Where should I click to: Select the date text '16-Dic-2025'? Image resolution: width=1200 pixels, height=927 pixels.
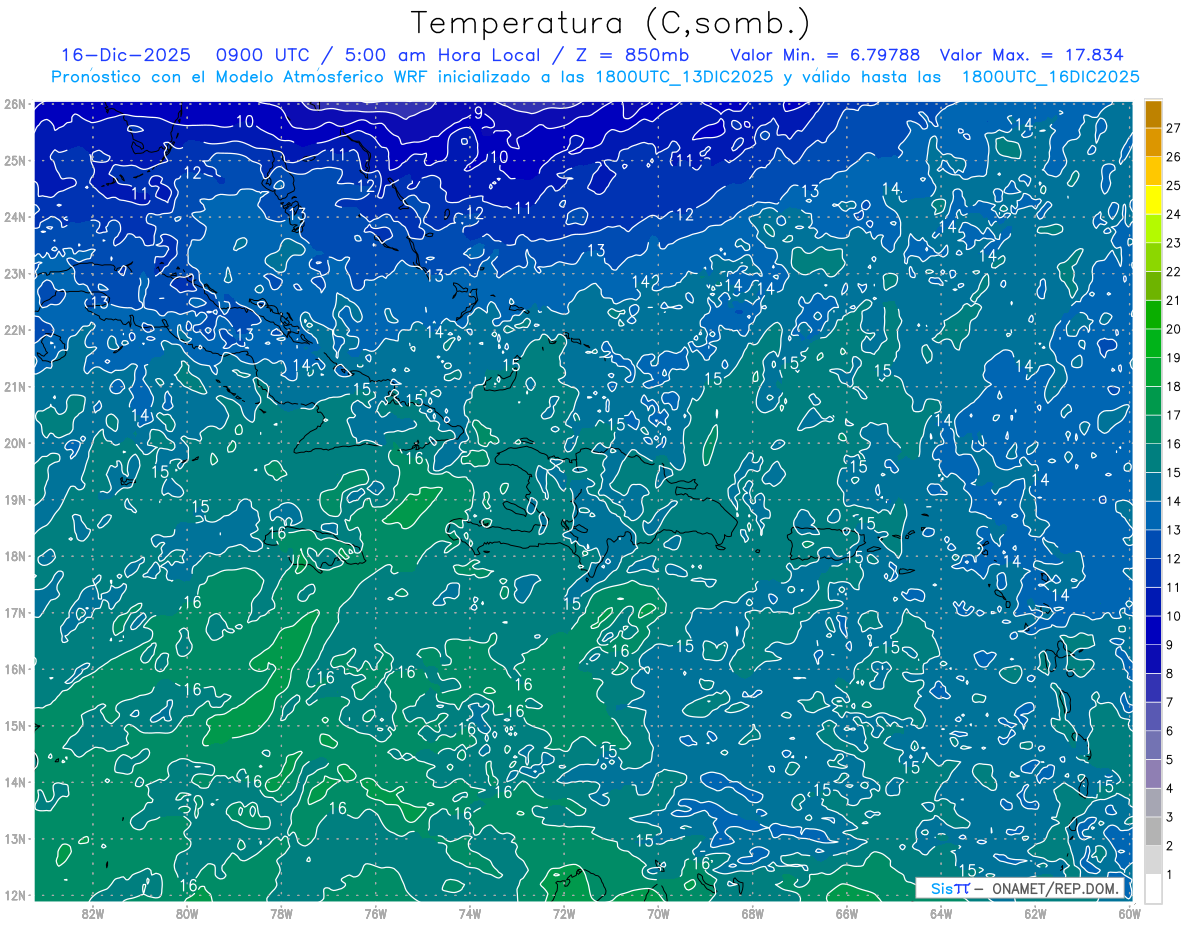[125, 55]
